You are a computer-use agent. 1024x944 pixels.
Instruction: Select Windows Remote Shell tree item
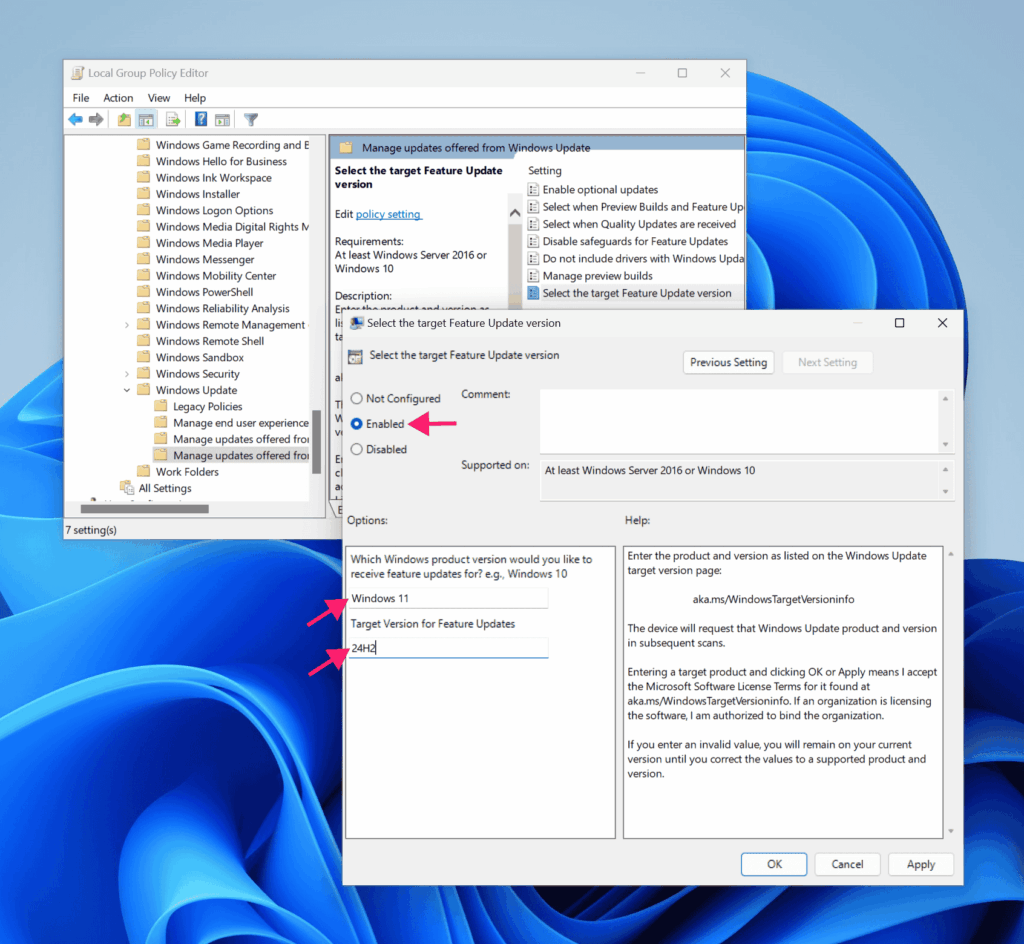tap(210, 341)
